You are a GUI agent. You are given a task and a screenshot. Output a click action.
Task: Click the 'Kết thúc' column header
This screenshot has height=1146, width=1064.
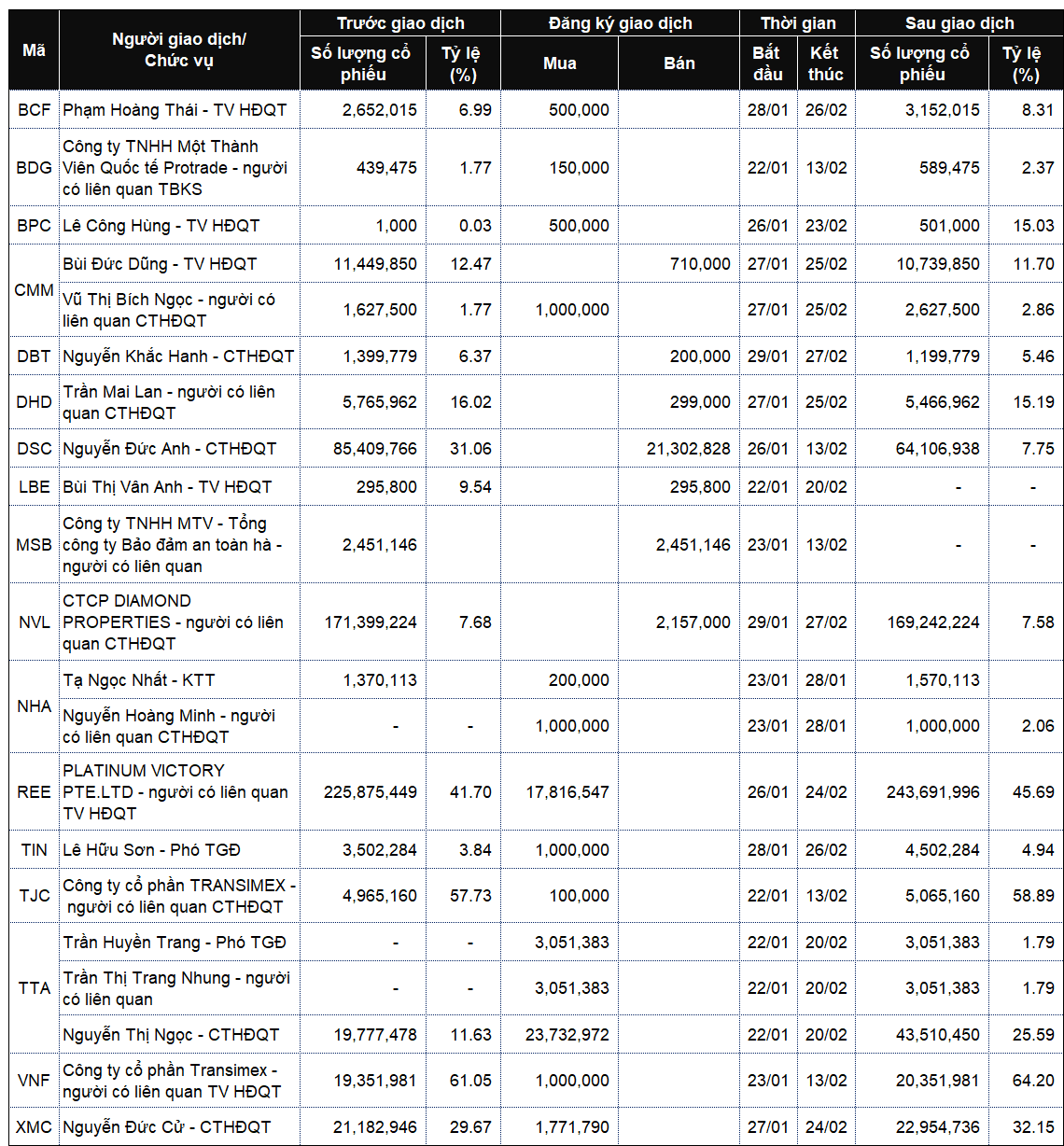[825, 63]
